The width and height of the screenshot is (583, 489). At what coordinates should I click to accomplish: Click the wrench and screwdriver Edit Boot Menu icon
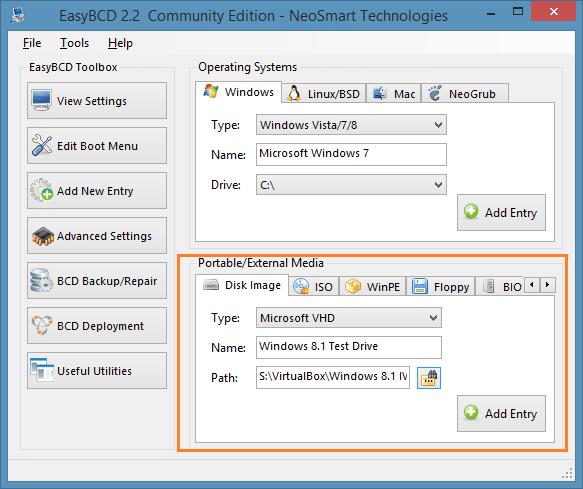coord(42,145)
